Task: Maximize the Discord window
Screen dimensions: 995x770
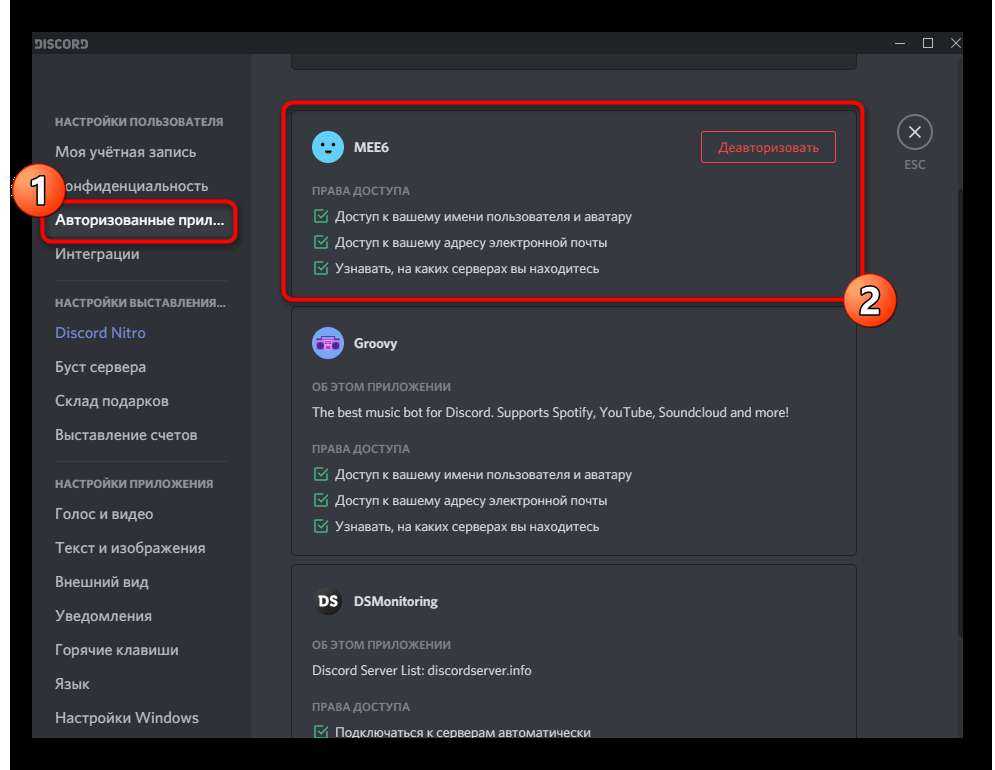Action: pos(928,43)
